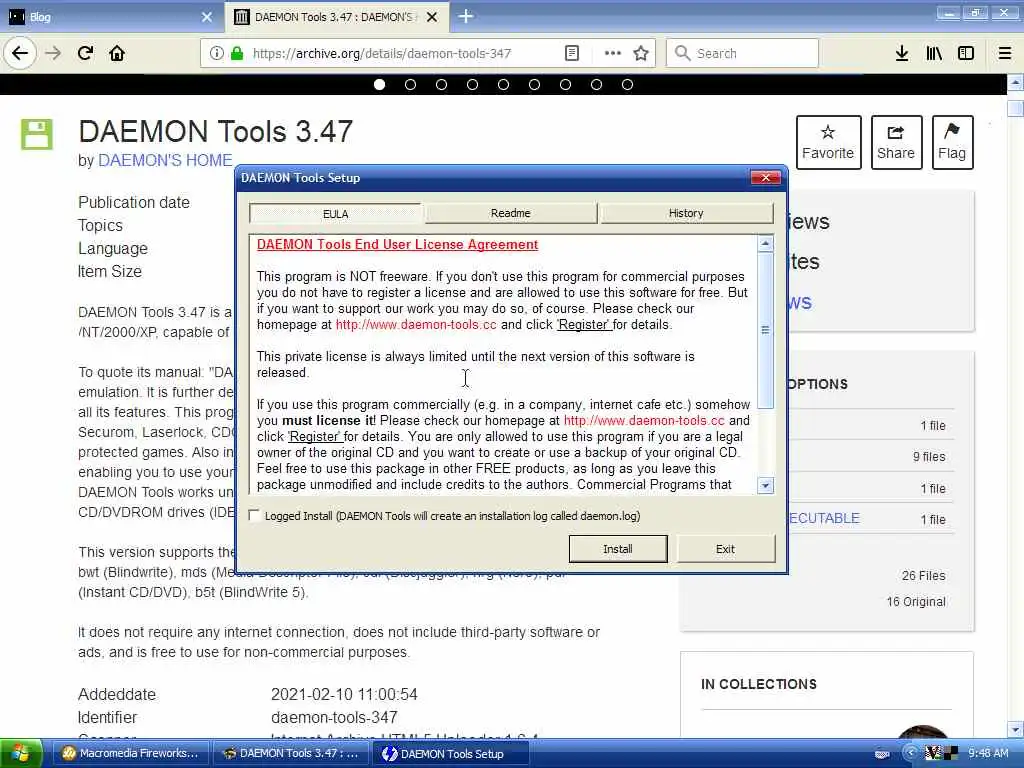Close the Blog browser tab
This screenshot has width=1024, height=768.
click(207, 17)
